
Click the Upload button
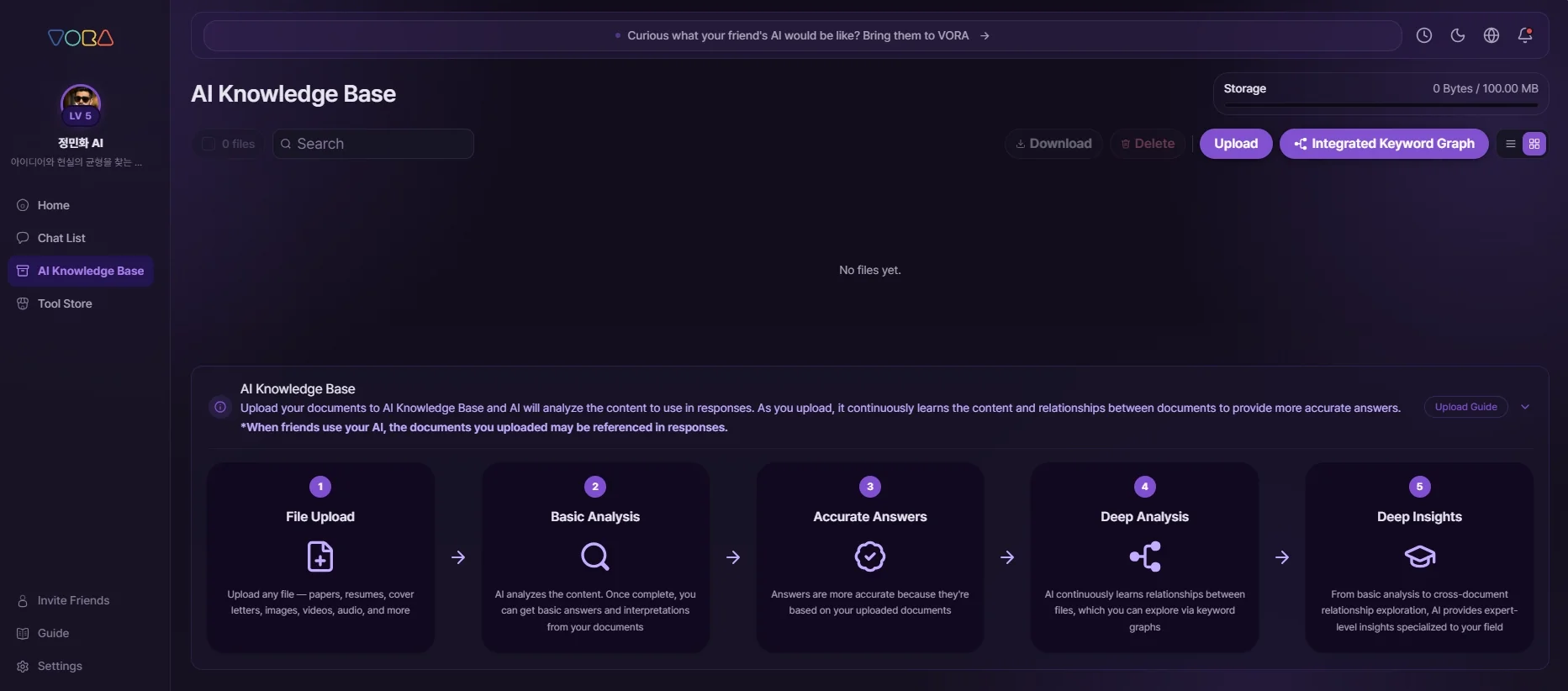tap(1236, 144)
